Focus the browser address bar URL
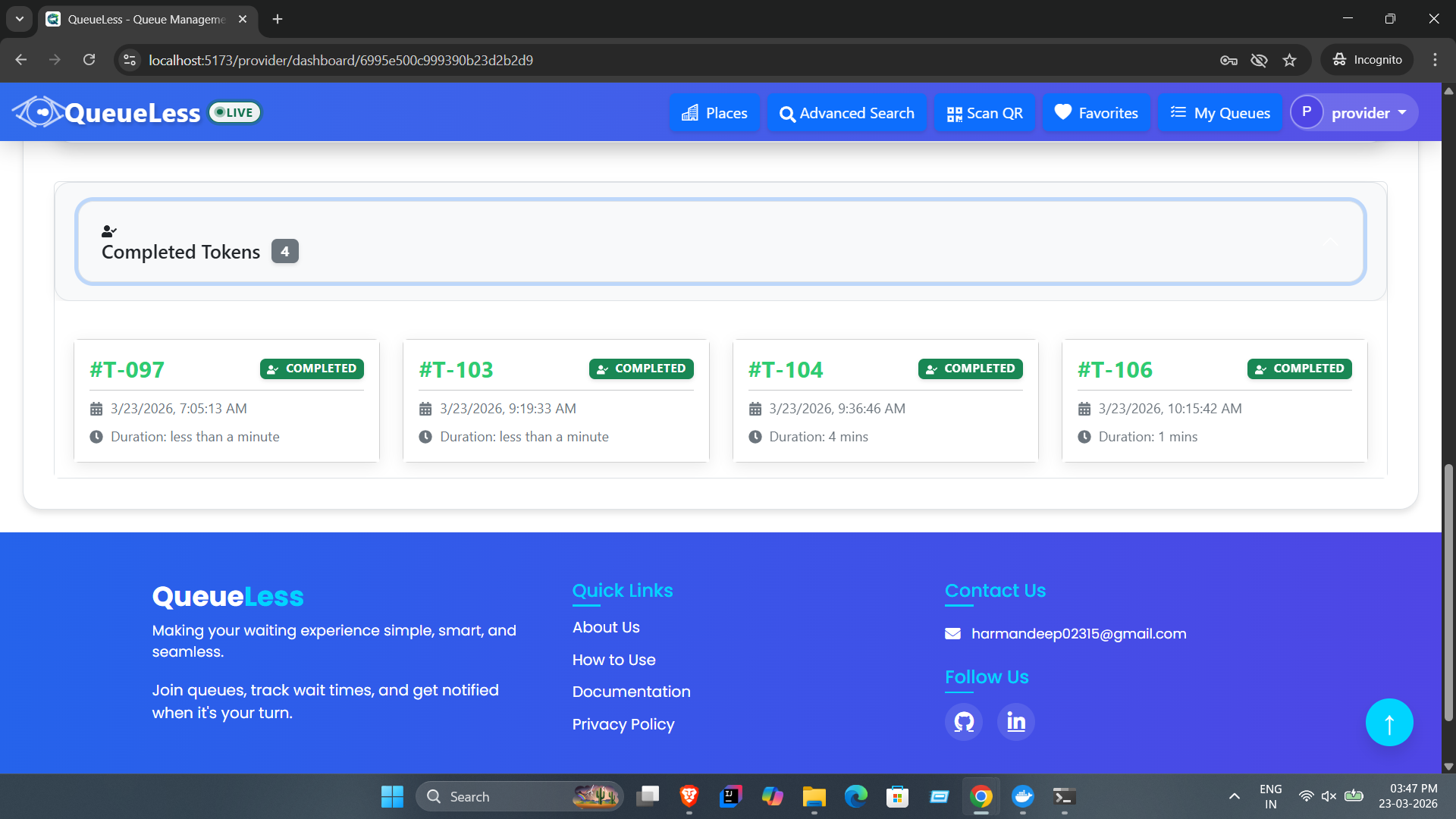 pyautogui.click(x=340, y=60)
